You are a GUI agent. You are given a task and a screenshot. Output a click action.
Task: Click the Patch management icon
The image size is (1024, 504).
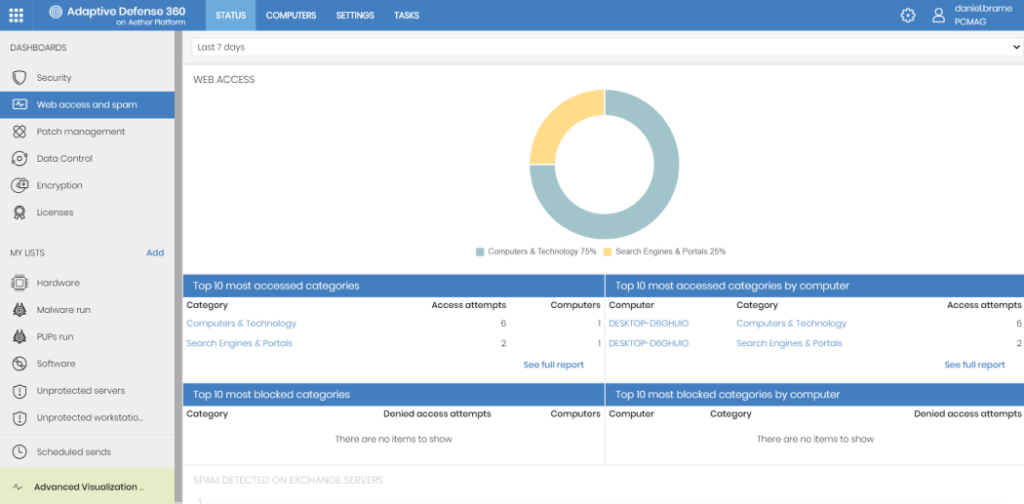tap(20, 132)
